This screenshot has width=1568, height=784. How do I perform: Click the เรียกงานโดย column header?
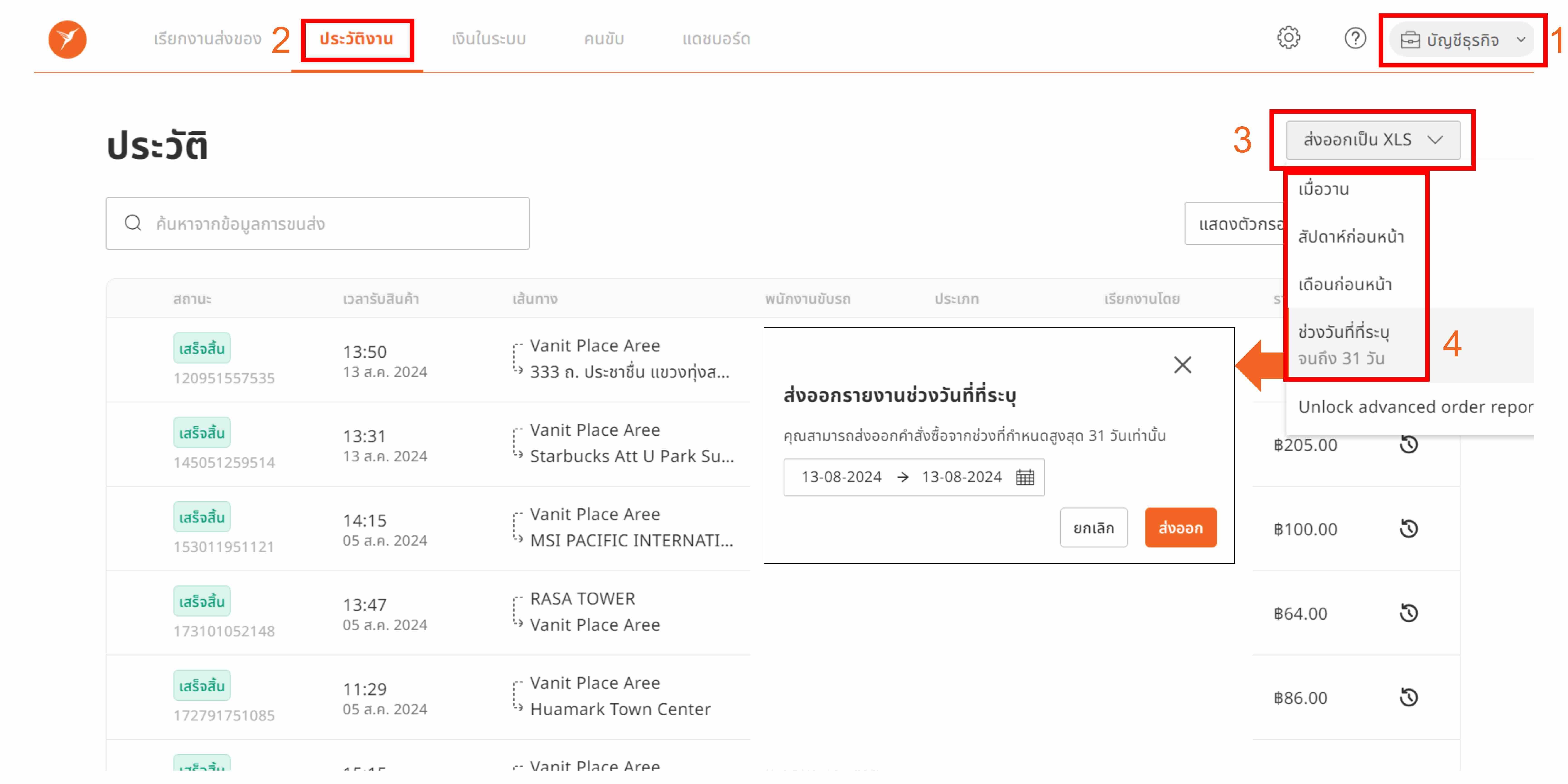point(1142,298)
